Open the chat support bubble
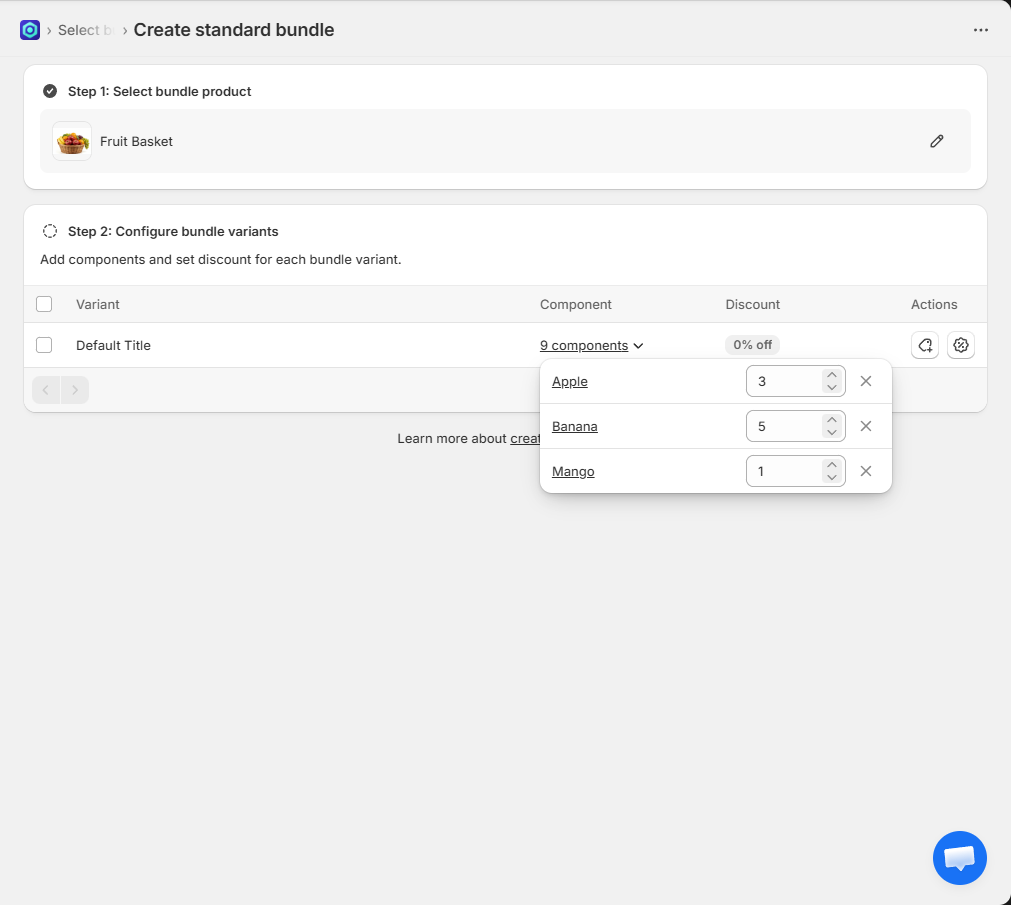 [959, 858]
